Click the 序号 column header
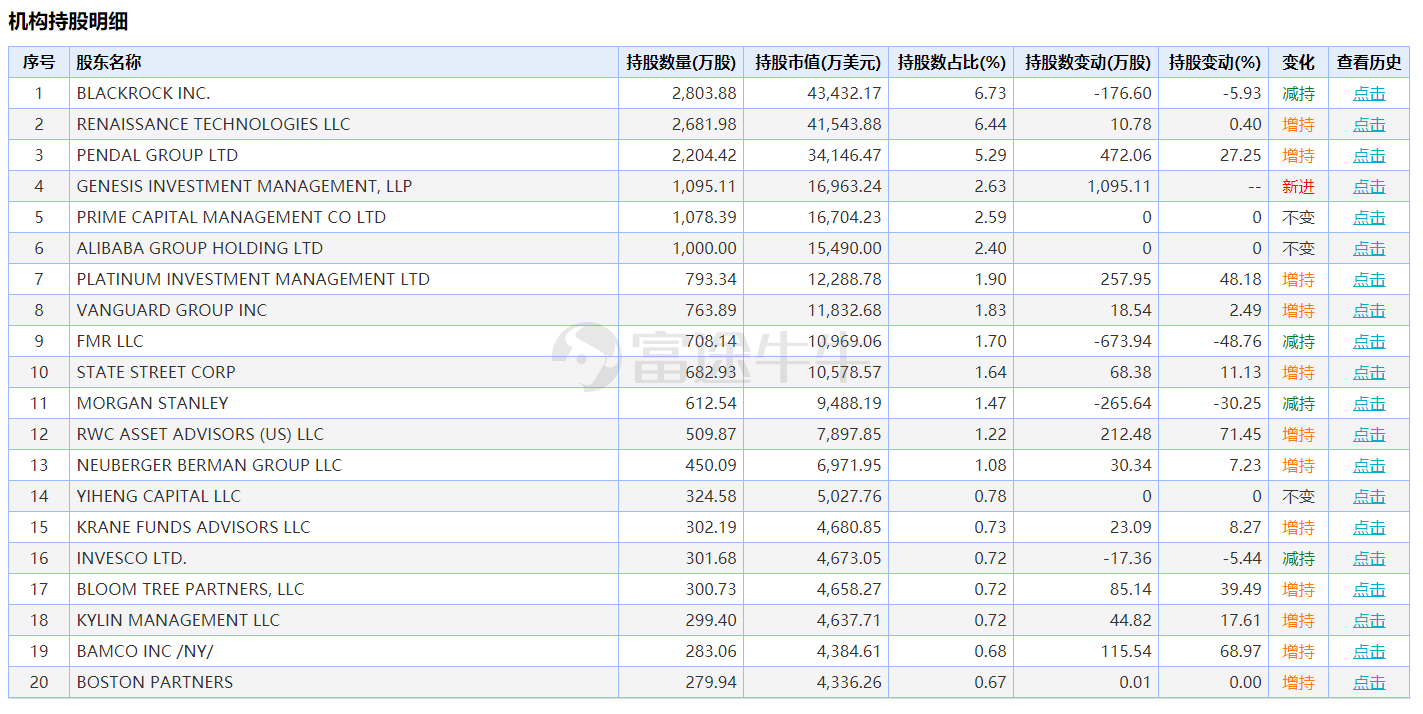The height and width of the screenshot is (714, 1423). pyautogui.click(x=39, y=62)
